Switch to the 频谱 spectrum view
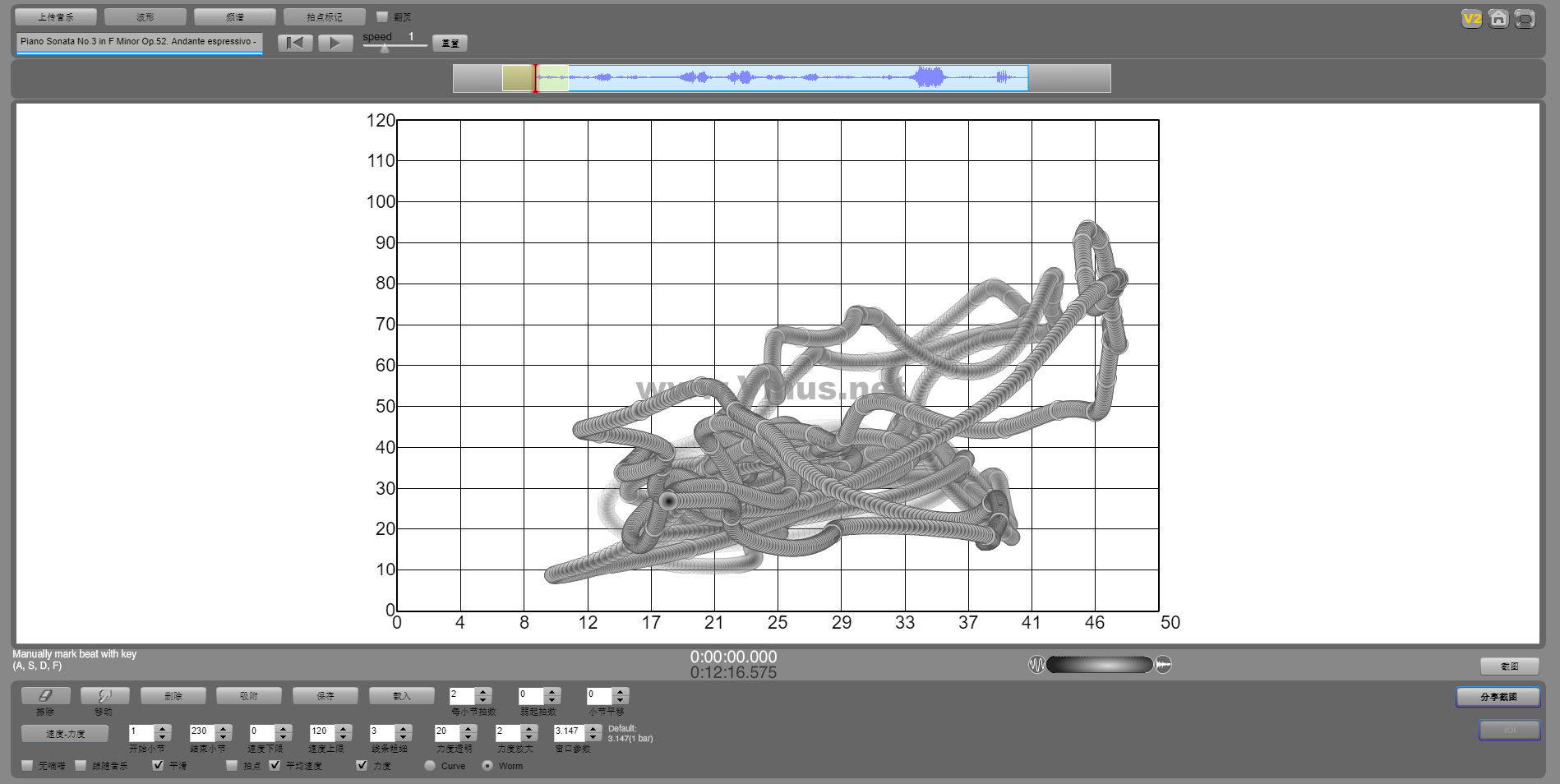This screenshot has height=784, width=1560. point(234,16)
